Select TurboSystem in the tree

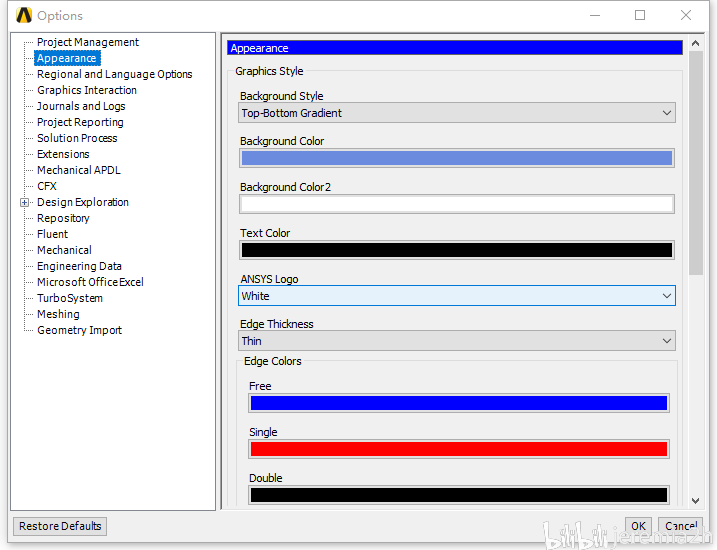[x=70, y=298]
